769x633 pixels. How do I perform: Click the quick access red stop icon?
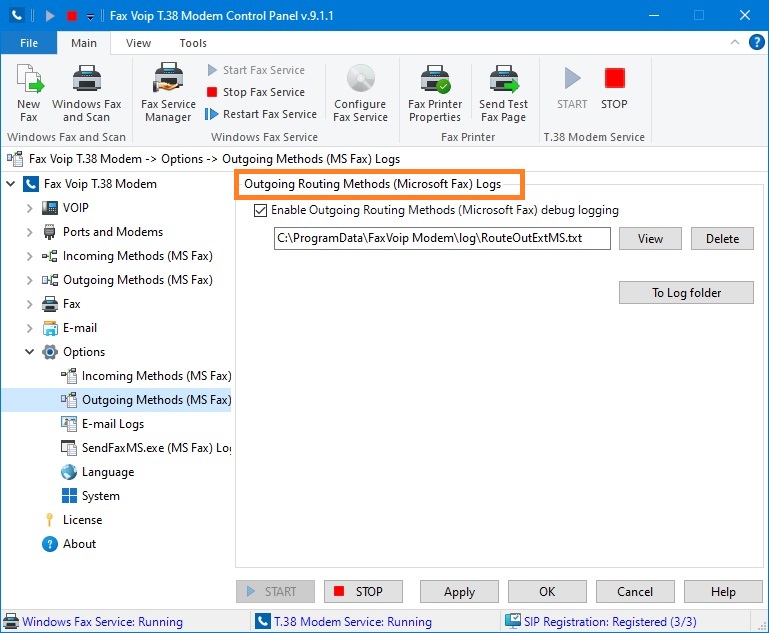click(72, 16)
